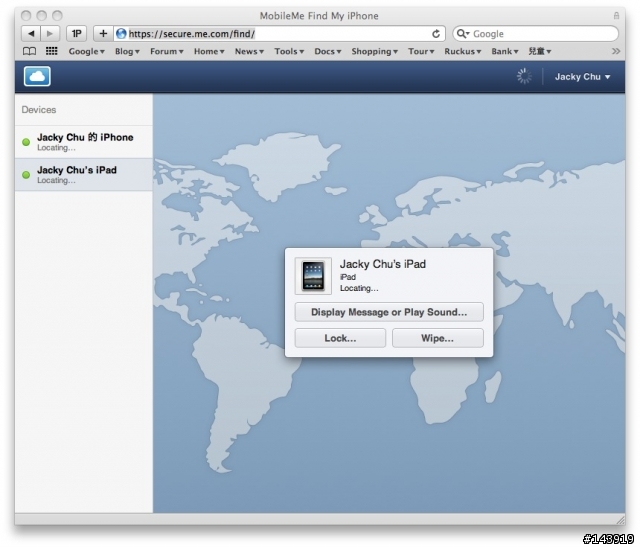Screen dimensions: 640x547
Task: Open the 1P password toolbar button
Action: click(76, 33)
